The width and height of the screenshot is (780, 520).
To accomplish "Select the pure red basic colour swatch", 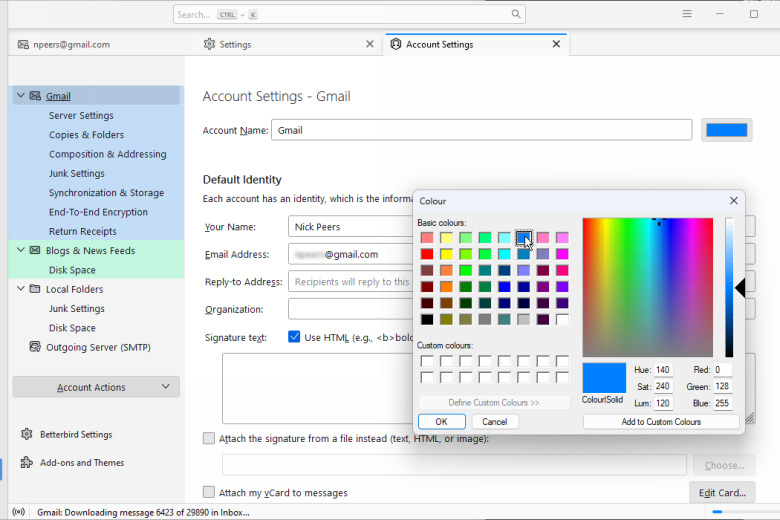I will point(427,254).
